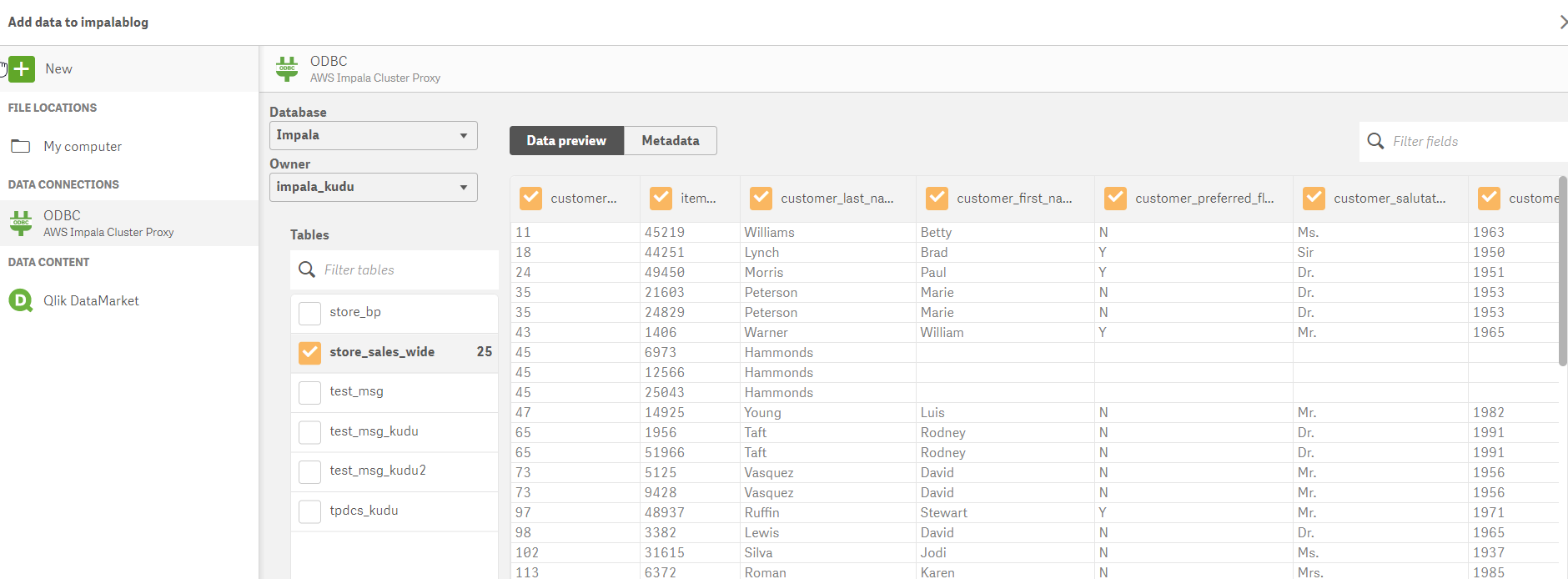Click the year cell 1937
The image size is (1568, 579).
(x=1489, y=553)
